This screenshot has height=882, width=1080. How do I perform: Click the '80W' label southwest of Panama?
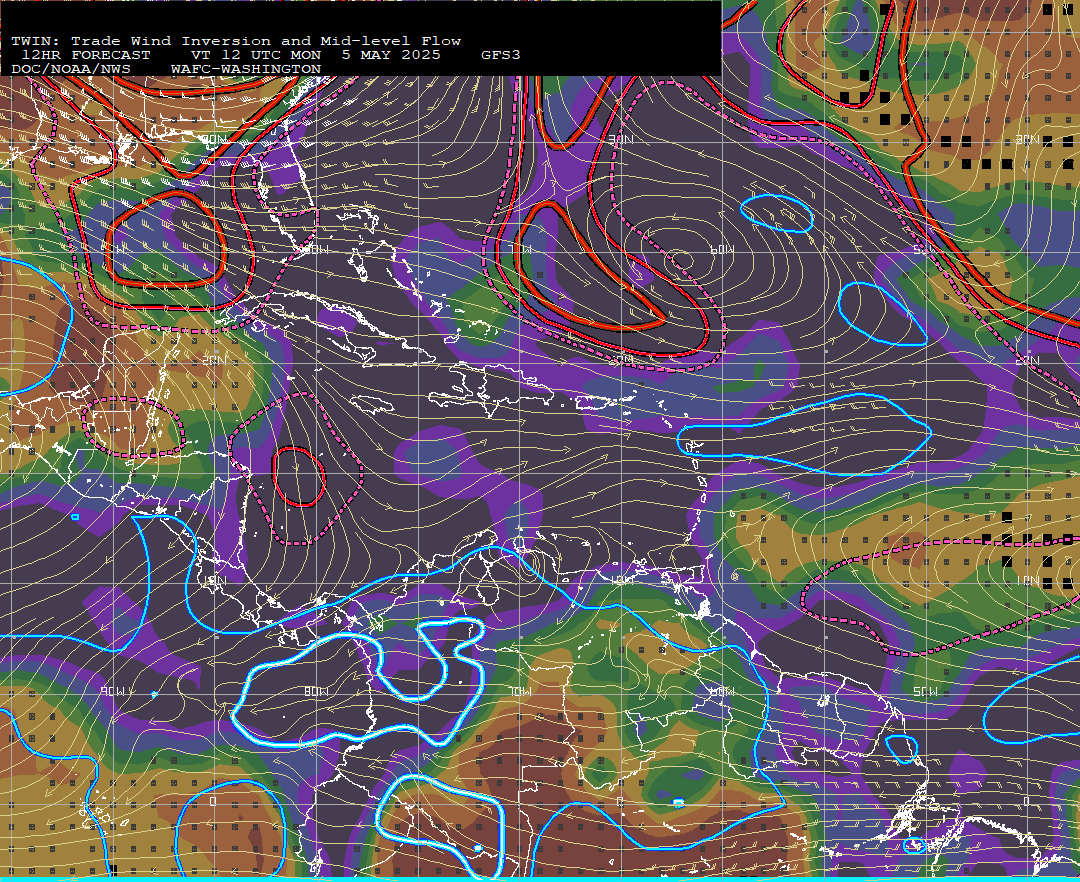point(316,691)
